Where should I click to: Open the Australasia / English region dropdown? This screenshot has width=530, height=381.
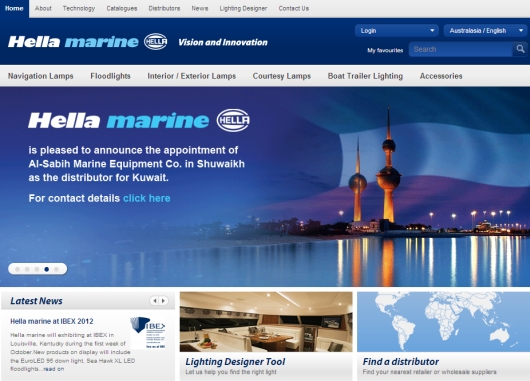point(485,30)
